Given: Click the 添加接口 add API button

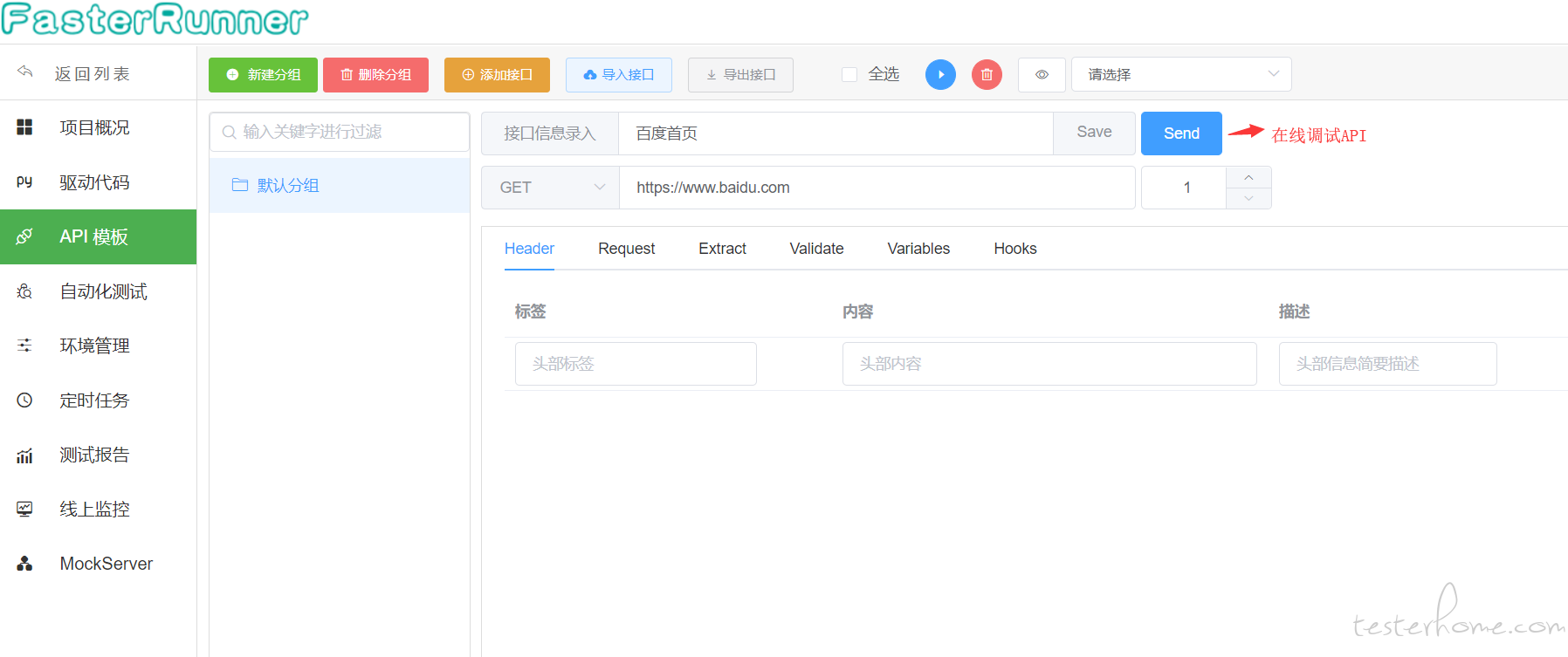Looking at the screenshot, I should 497,74.
